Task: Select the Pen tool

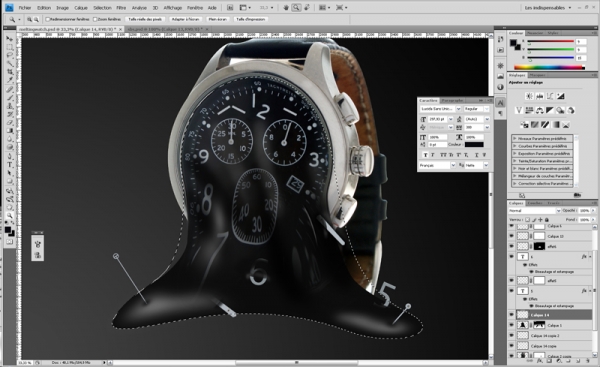Action: tap(10, 157)
